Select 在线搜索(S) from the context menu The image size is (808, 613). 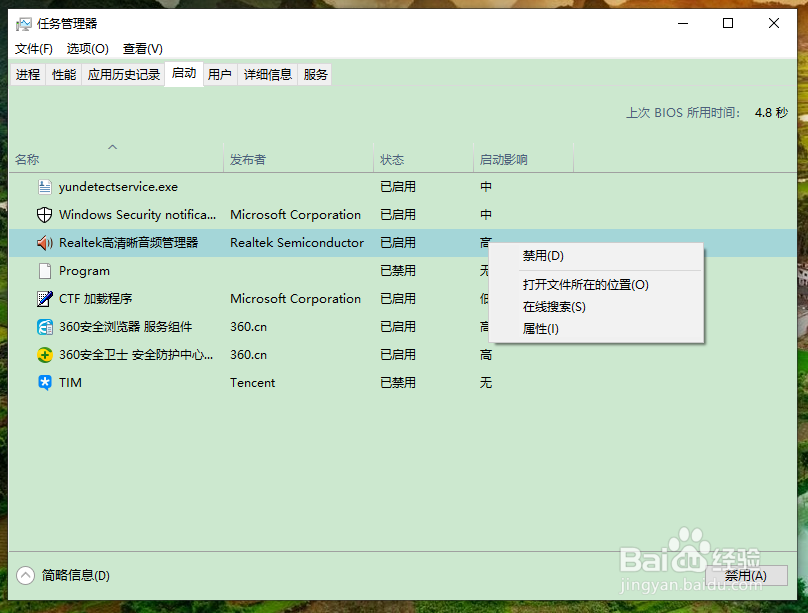click(x=553, y=304)
